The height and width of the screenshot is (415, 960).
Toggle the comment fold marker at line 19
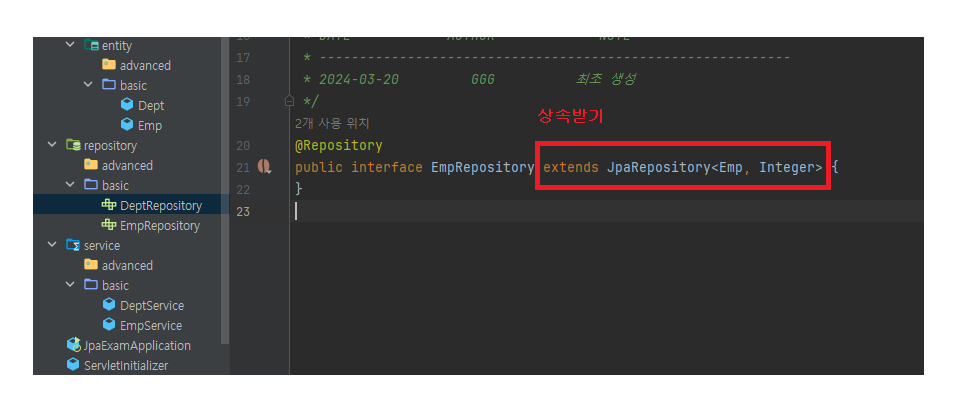290,101
